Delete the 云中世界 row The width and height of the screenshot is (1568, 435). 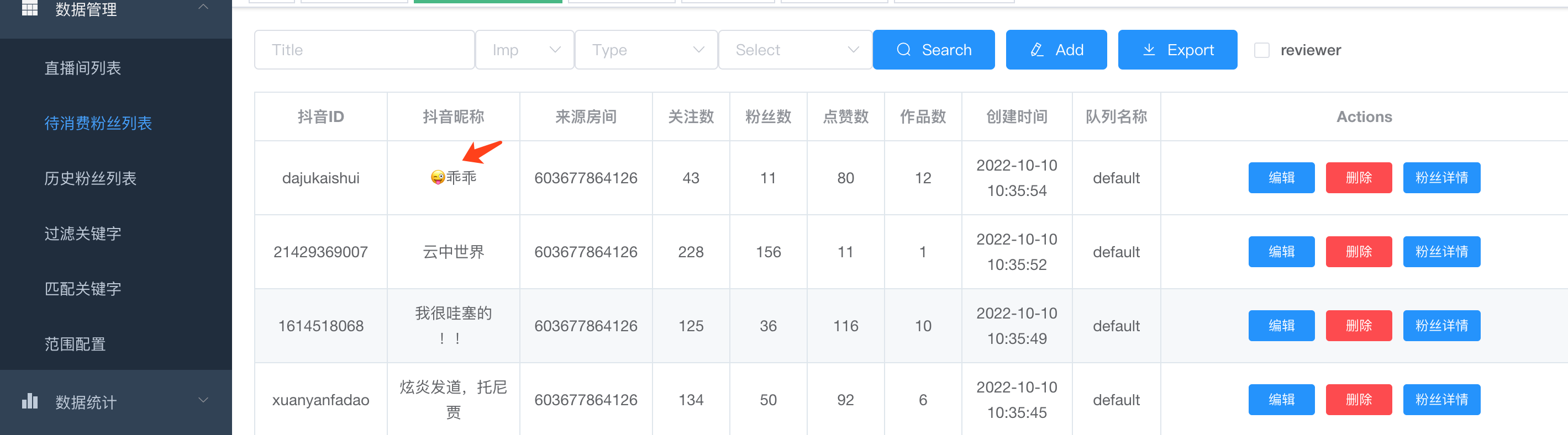point(1359,252)
